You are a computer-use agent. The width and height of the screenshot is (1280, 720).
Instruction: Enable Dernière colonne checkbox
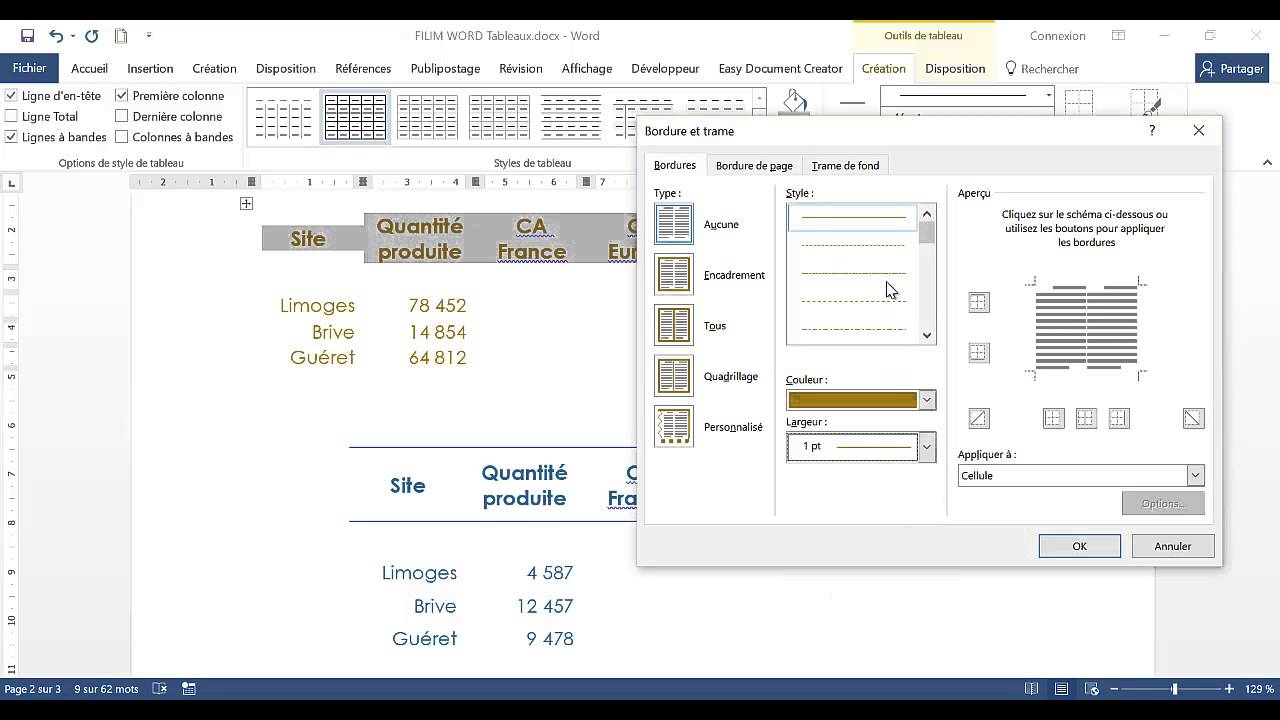(x=122, y=116)
